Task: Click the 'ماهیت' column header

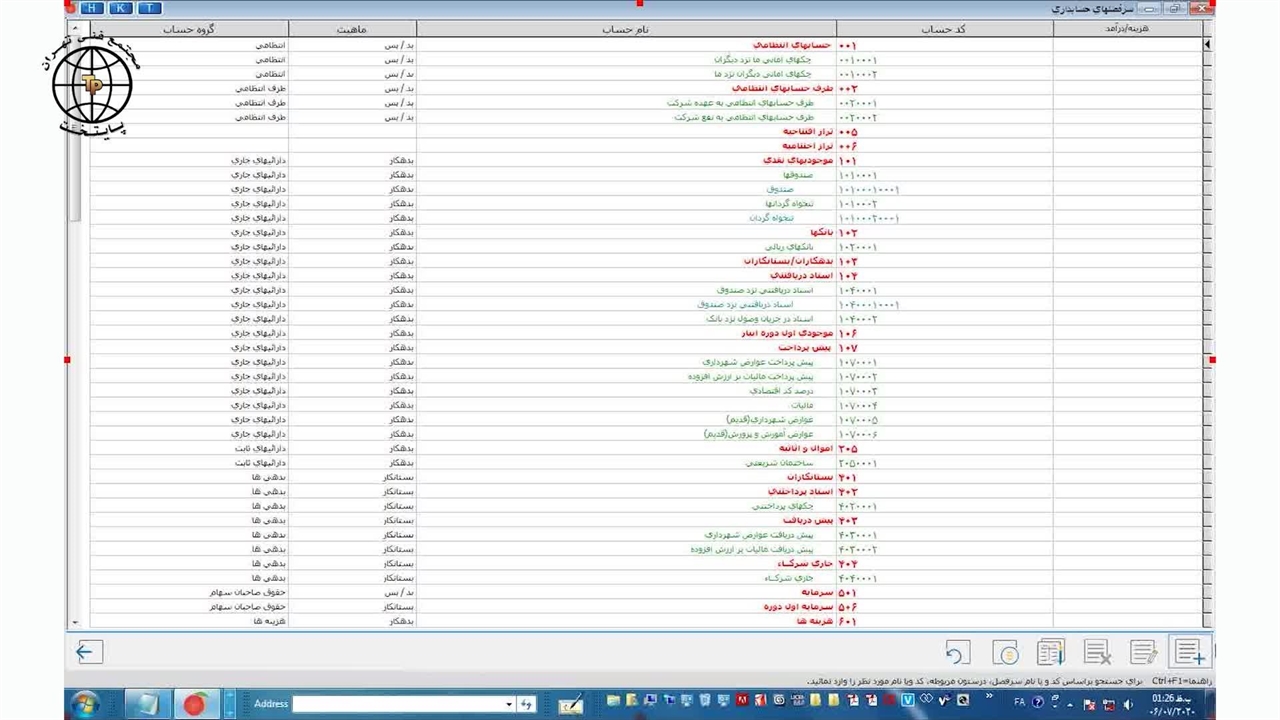Action: pos(353,29)
